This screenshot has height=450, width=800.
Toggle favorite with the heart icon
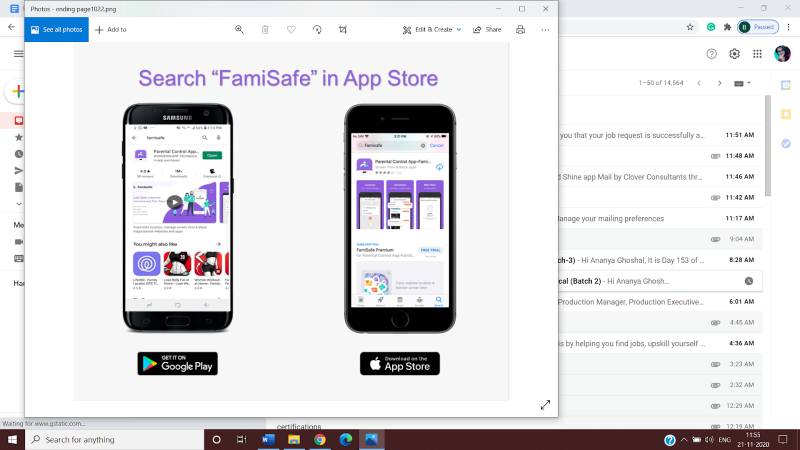pos(291,30)
